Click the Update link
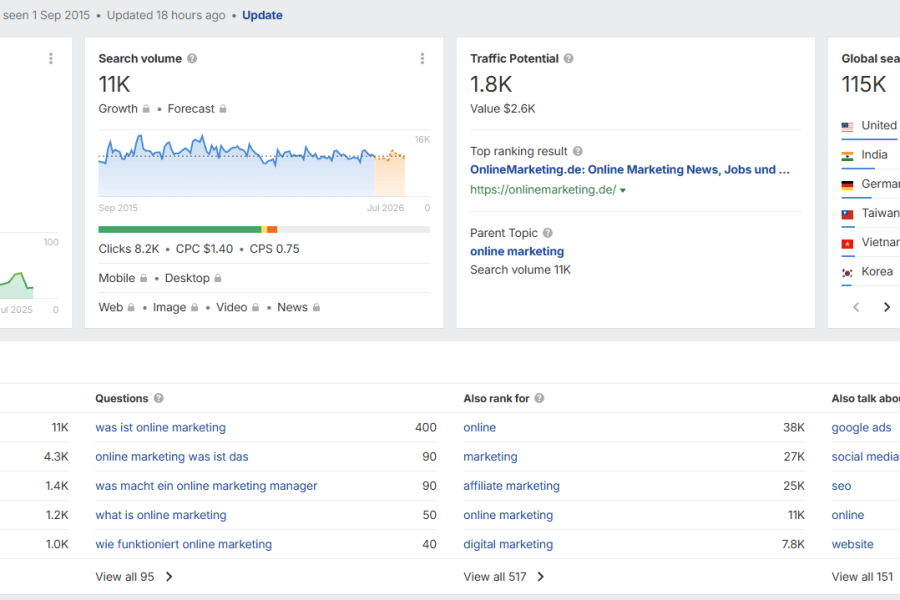 (x=262, y=16)
